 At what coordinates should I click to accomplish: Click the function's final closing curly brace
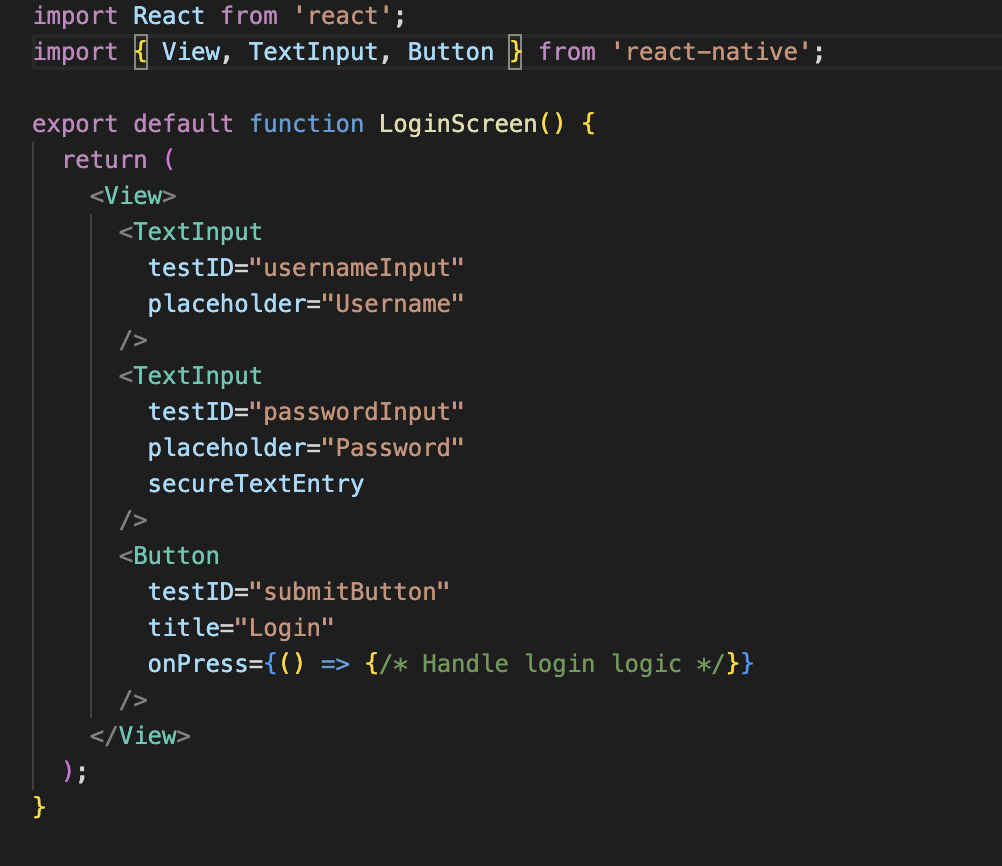(40, 807)
